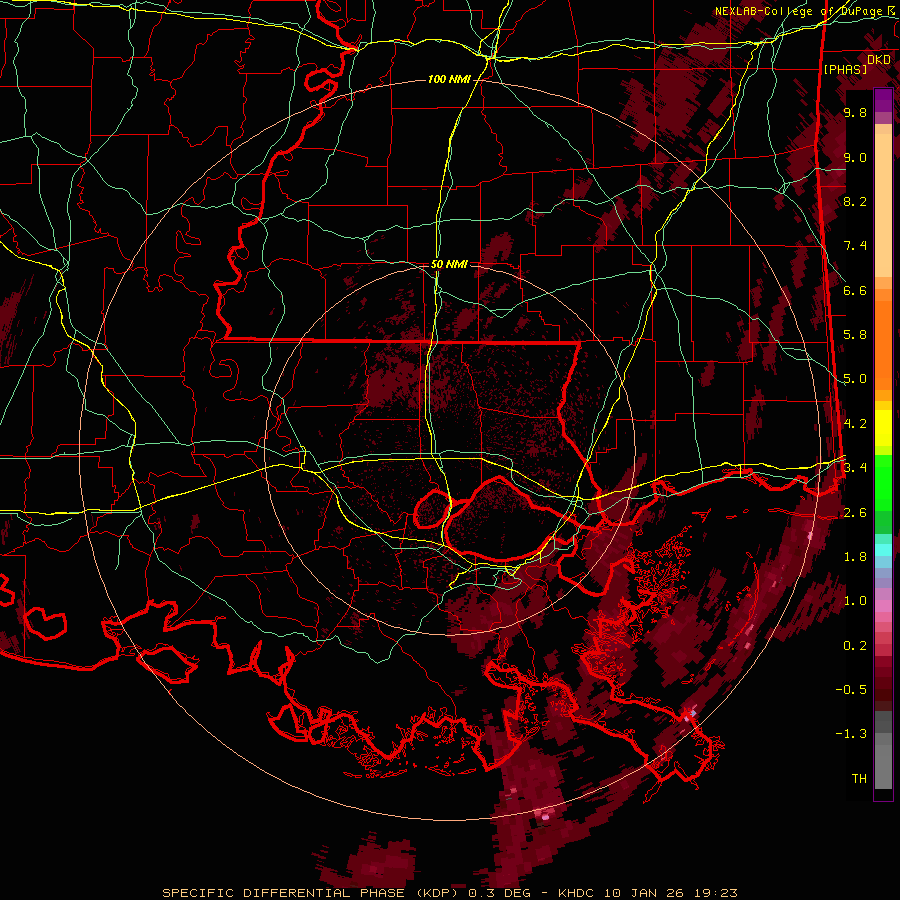This screenshot has height=900, width=900.
Task: Click the 2.6 scale value
Action: (855, 513)
